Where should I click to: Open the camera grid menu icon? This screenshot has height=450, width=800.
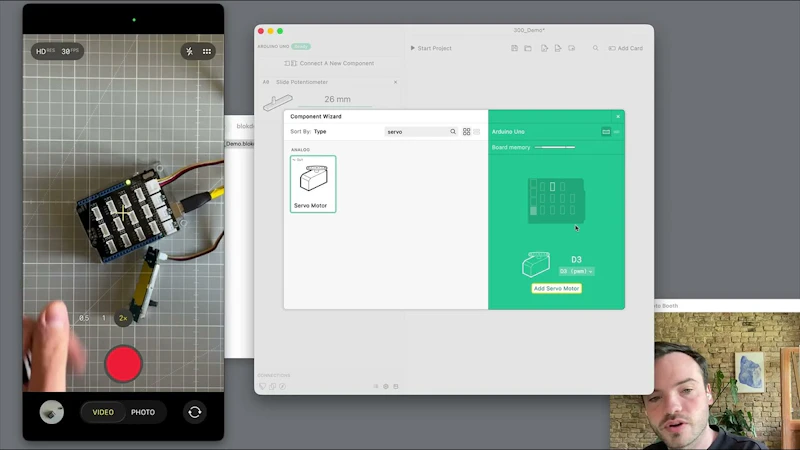[207, 51]
